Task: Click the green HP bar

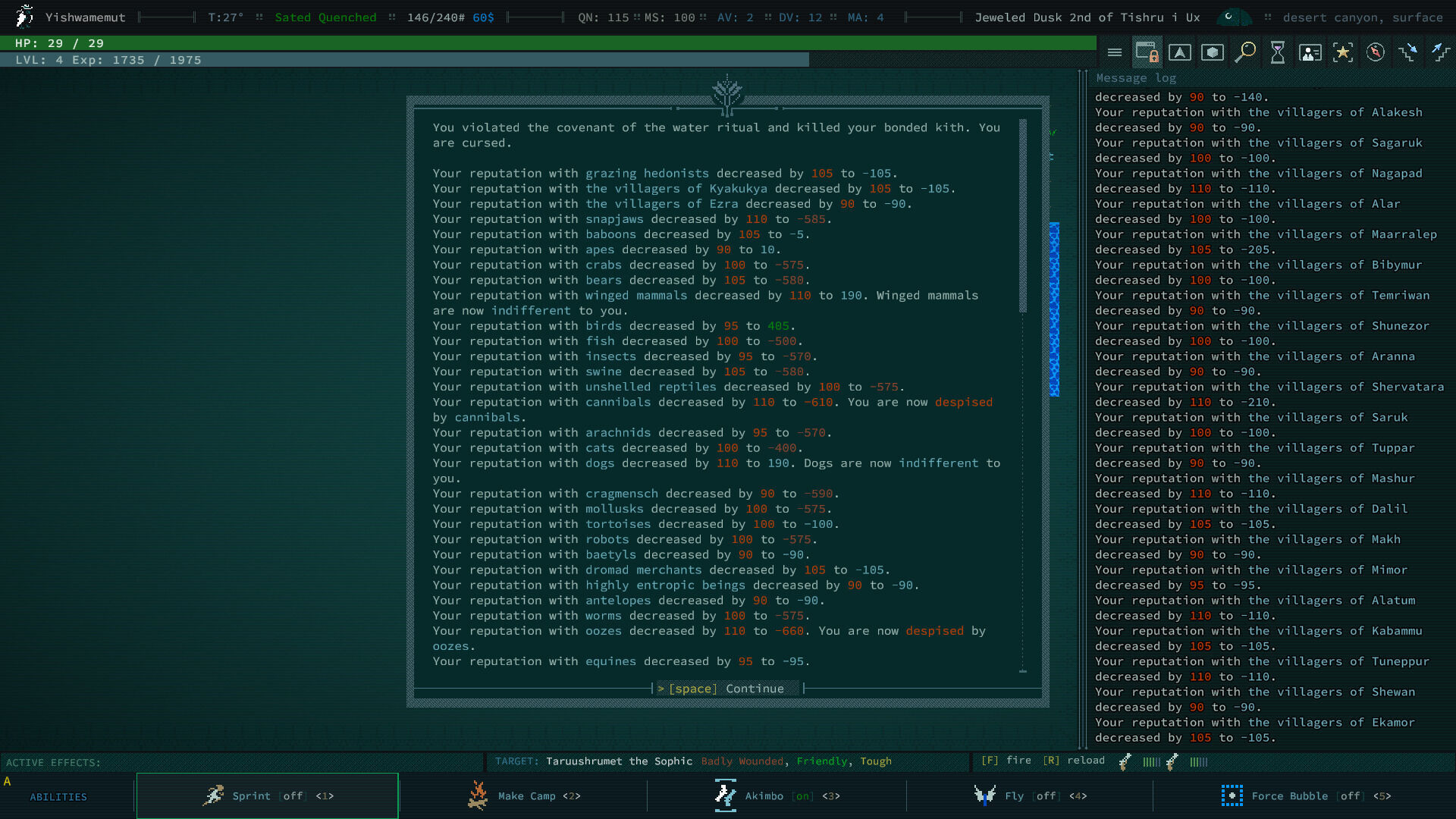Action: click(548, 43)
